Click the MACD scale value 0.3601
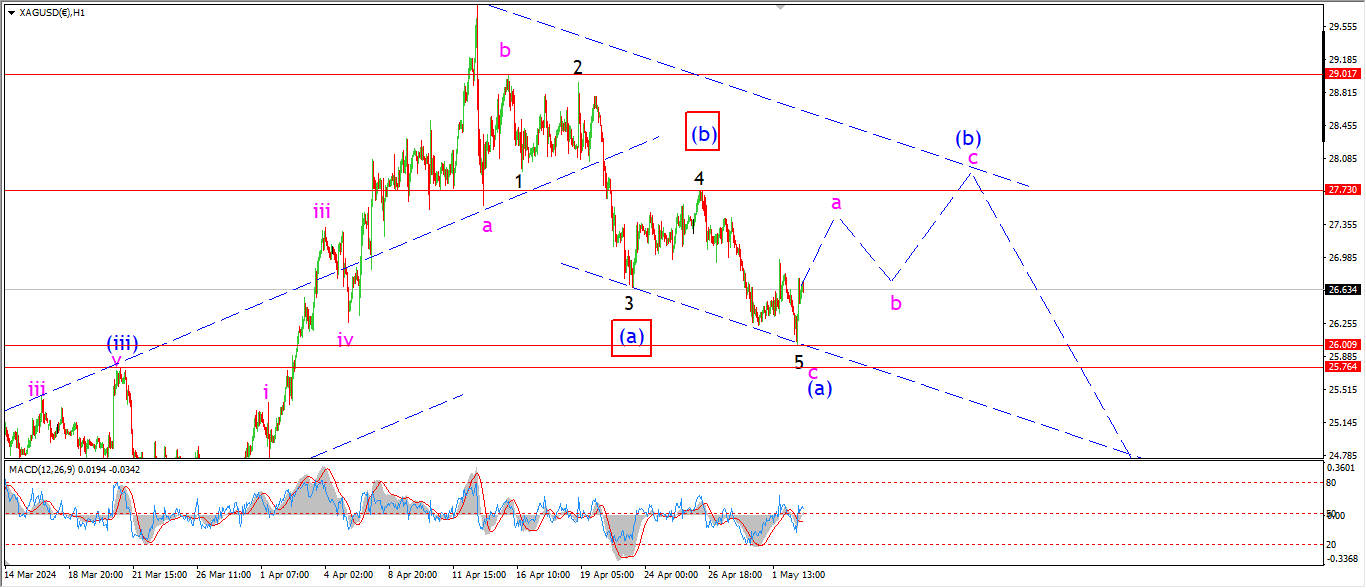This screenshot has width=1366, height=588. coord(1341,467)
